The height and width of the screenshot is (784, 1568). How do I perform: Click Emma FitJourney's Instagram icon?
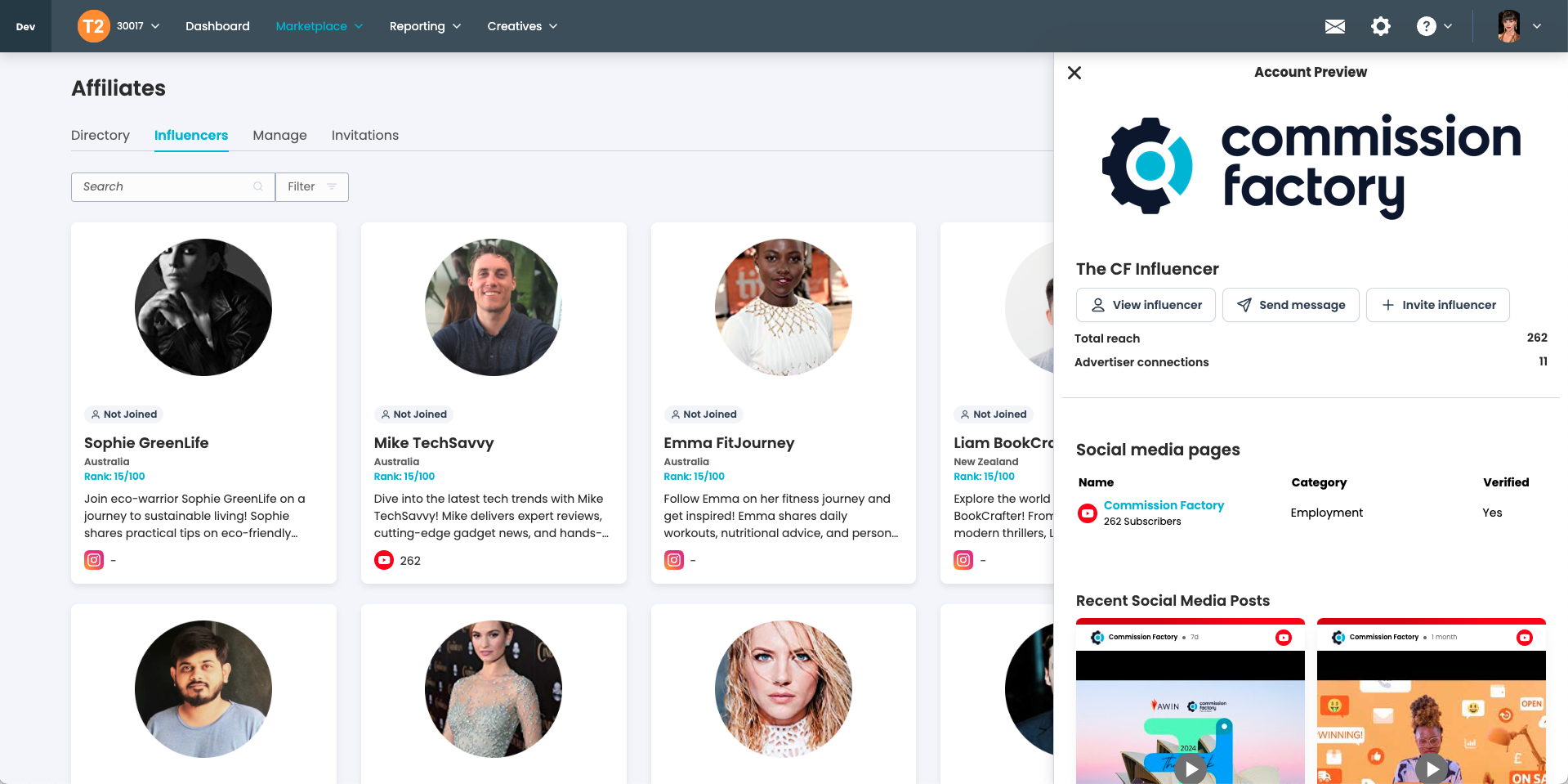674,560
